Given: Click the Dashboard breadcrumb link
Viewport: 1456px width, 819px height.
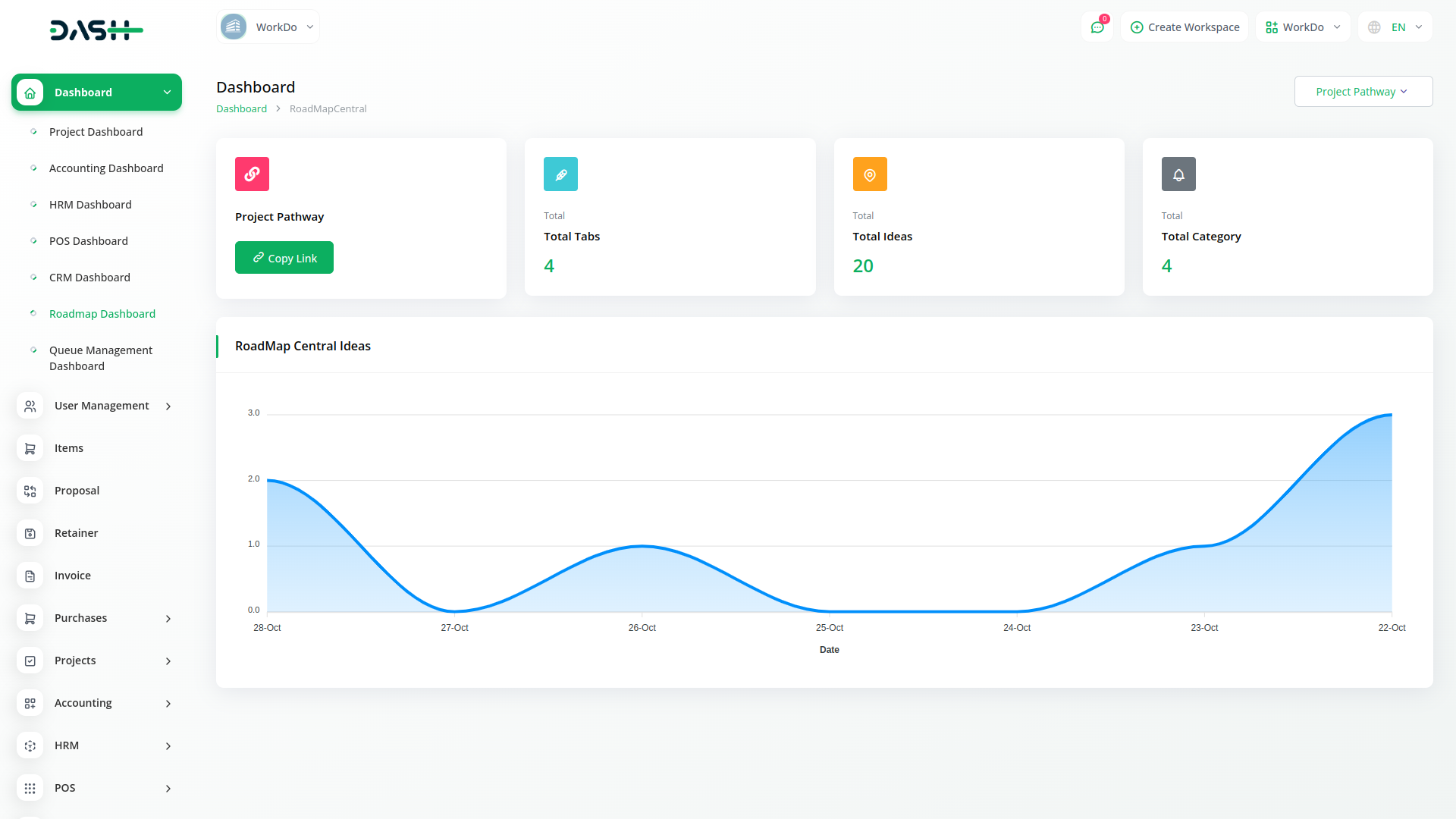Looking at the screenshot, I should click(241, 109).
